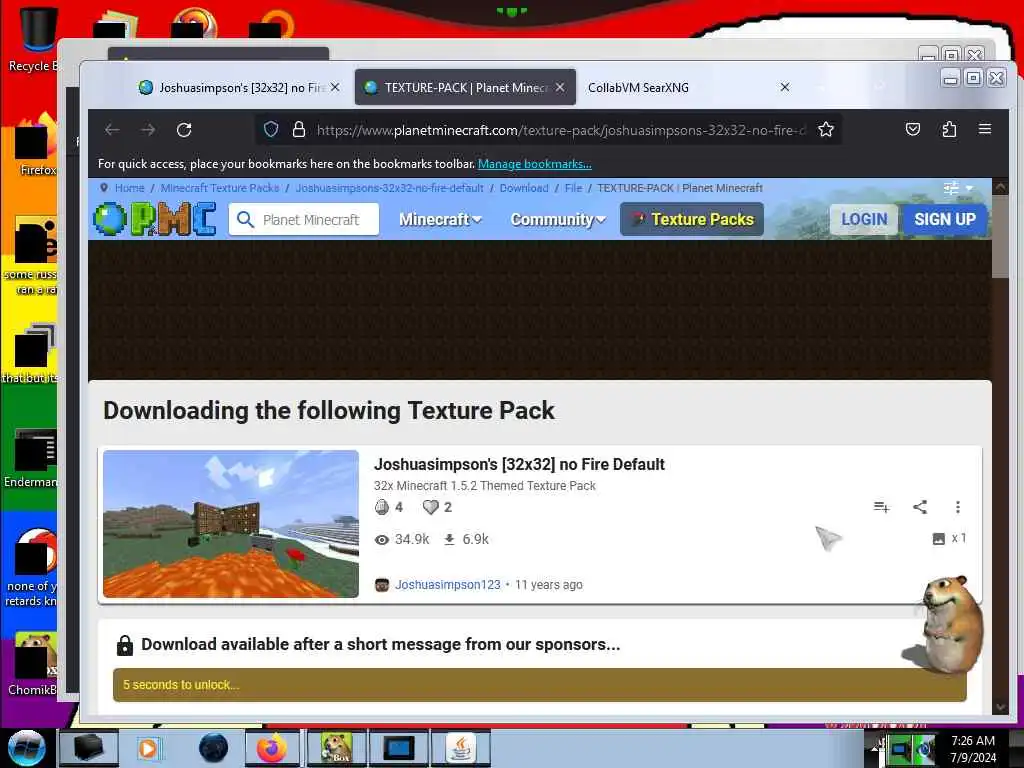Open the Extensions puzzle icon
Viewport: 1024px width, 768px height.
[x=949, y=129]
